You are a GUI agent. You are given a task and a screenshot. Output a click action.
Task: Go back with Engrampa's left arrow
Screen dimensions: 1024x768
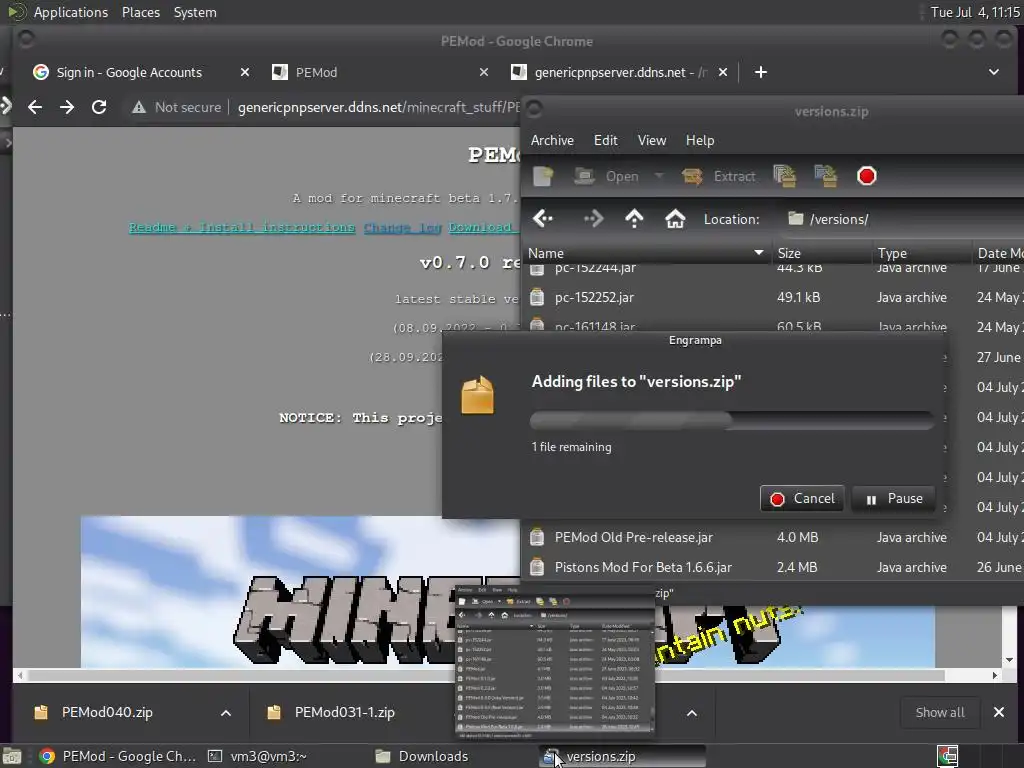click(543, 219)
